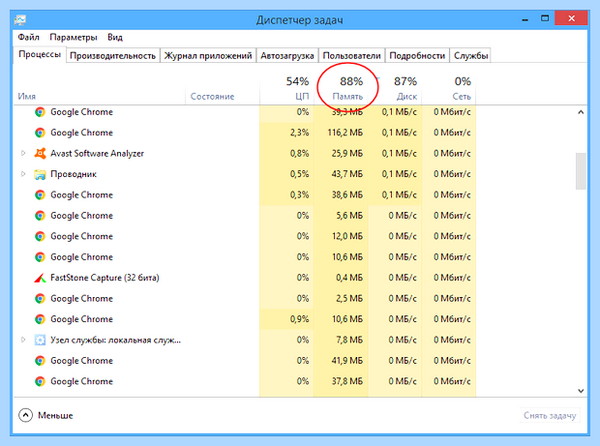Click the 37,8 МБ memory value
This screenshot has height=446, width=600.
pyautogui.click(x=347, y=381)
